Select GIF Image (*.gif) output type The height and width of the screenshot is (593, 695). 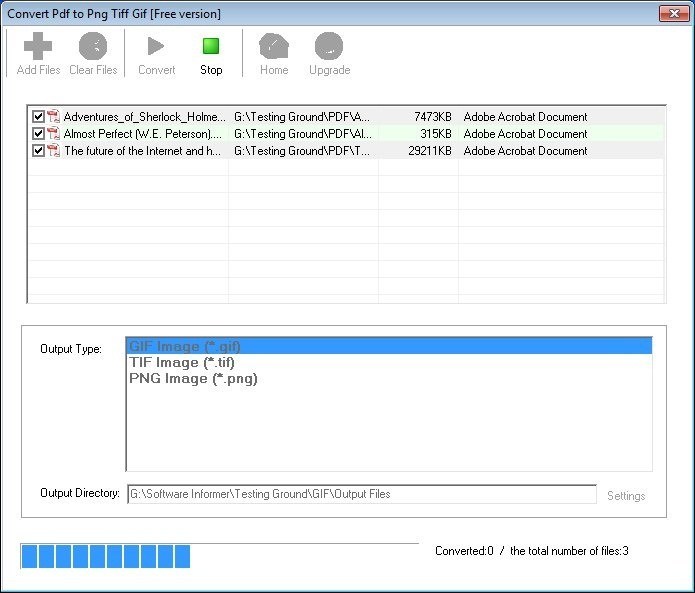click(x=389, y=346)
